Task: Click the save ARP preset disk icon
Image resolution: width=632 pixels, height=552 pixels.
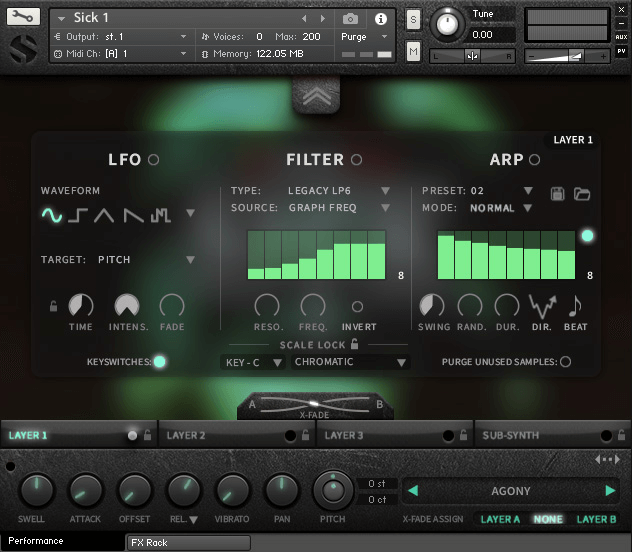Action: click(x=559, y=192)
